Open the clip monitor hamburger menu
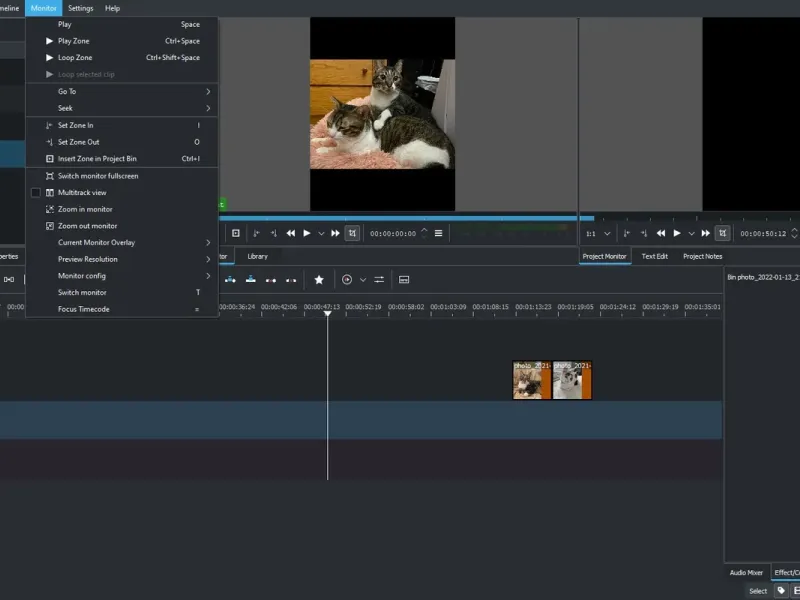 438,233
